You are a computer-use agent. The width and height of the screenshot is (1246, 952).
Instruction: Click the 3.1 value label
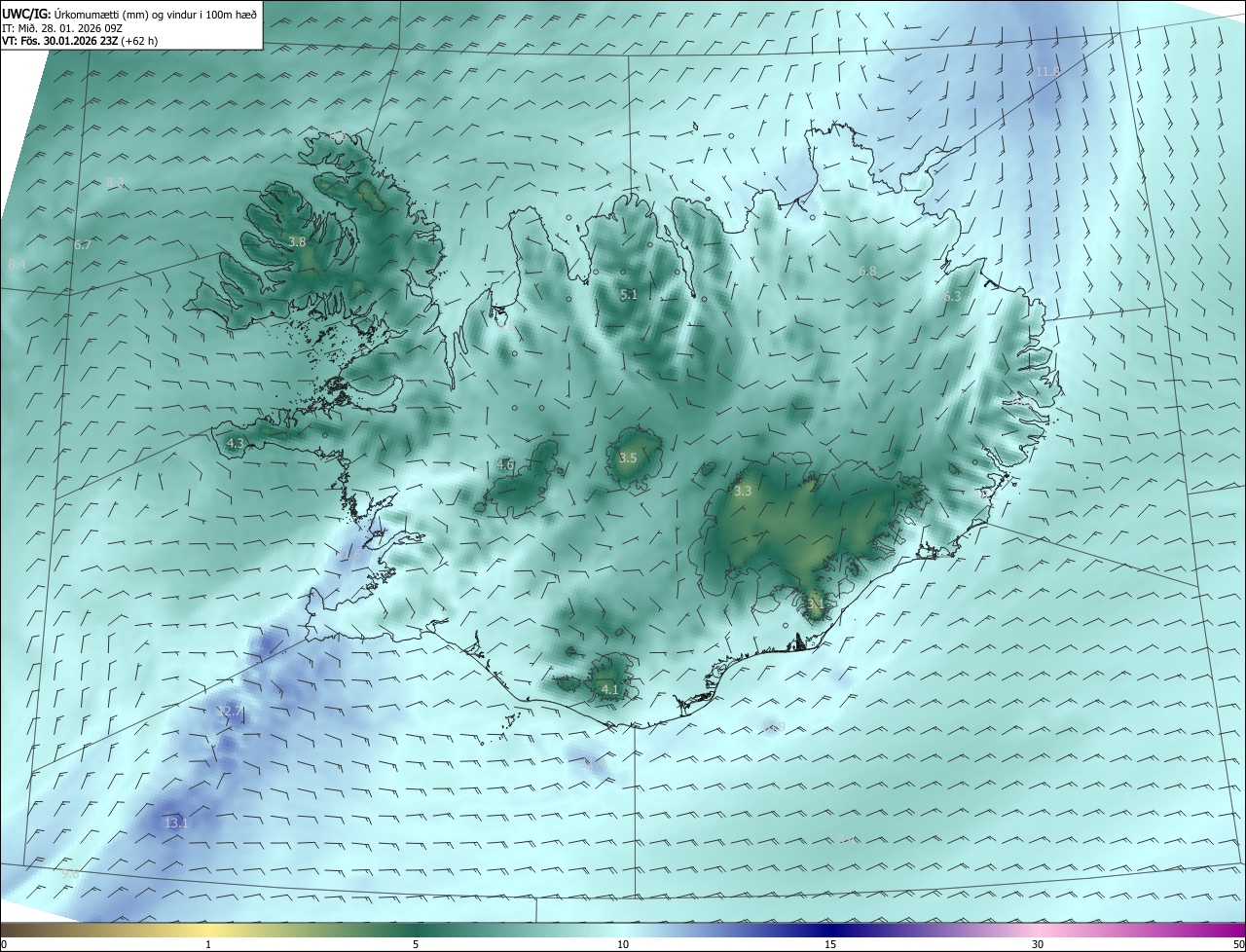(816, 604)
